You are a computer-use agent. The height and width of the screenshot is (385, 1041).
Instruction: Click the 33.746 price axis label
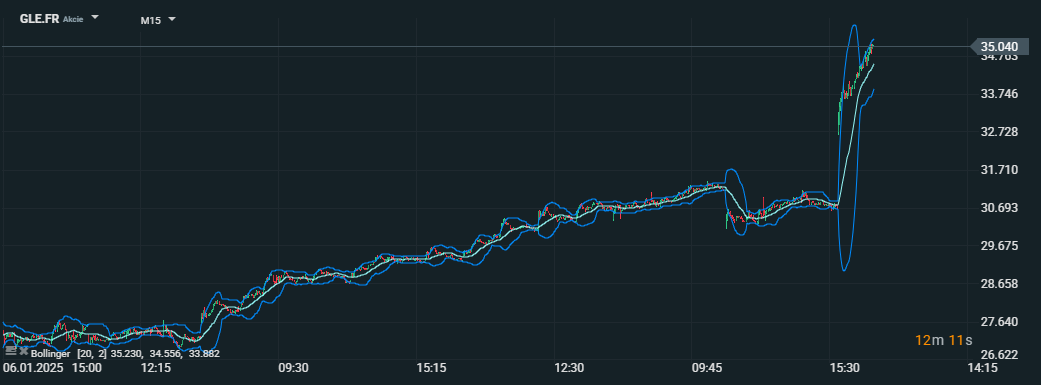point(999,94)
